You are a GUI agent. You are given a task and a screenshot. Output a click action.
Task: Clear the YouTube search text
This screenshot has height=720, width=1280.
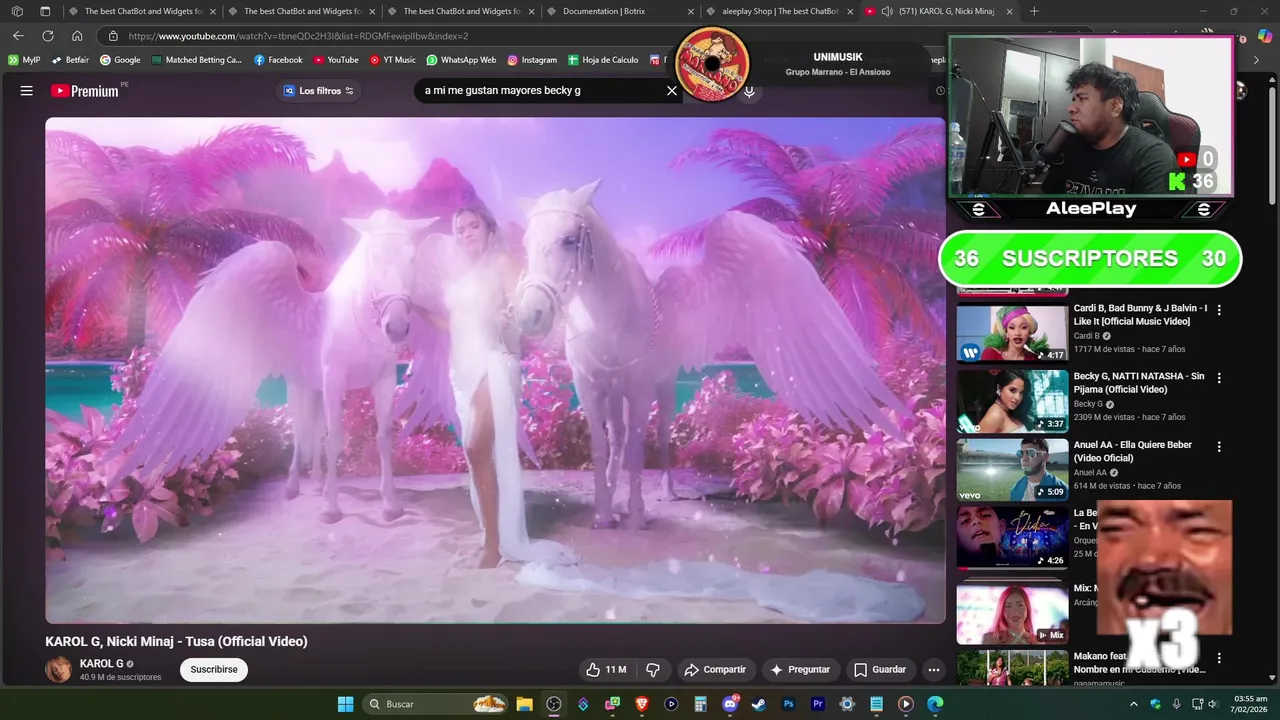coord(672,90)
